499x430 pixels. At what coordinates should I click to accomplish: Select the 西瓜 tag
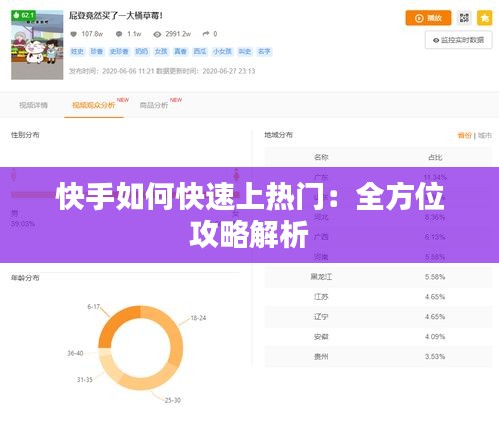[x=200, y=51]
